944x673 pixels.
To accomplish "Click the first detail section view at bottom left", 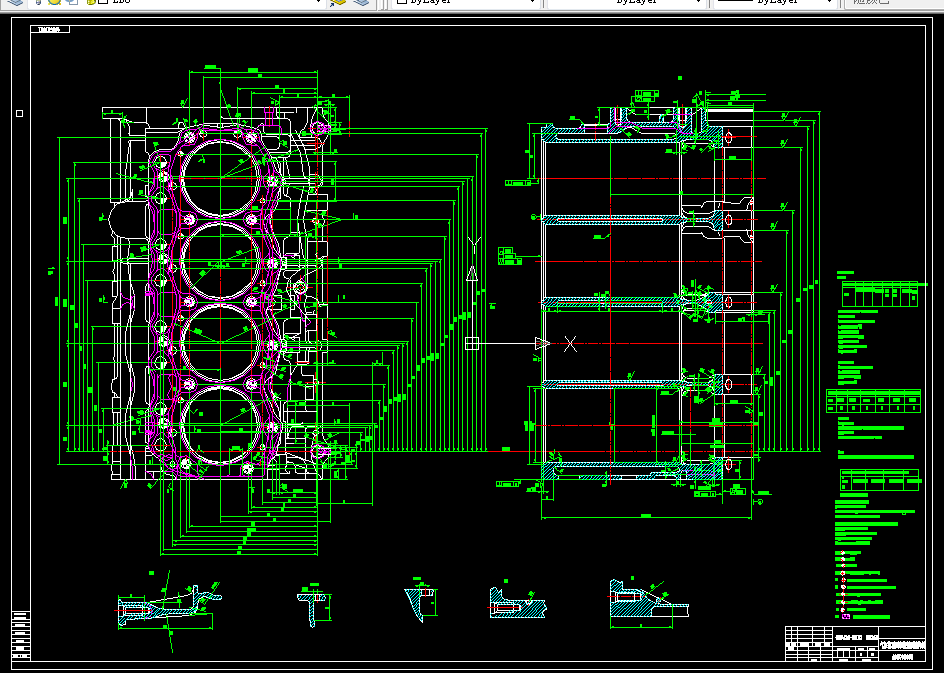I will click(170, 607).
